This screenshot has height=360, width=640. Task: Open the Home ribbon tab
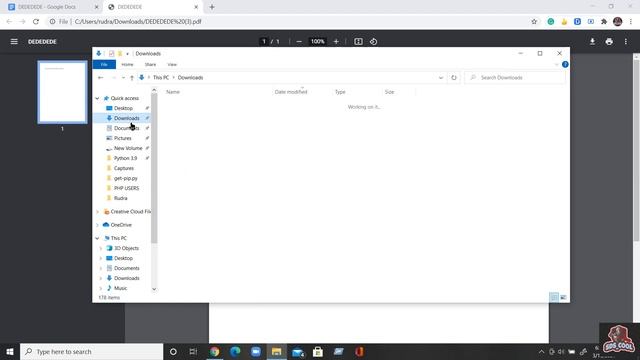pos(127,64)
